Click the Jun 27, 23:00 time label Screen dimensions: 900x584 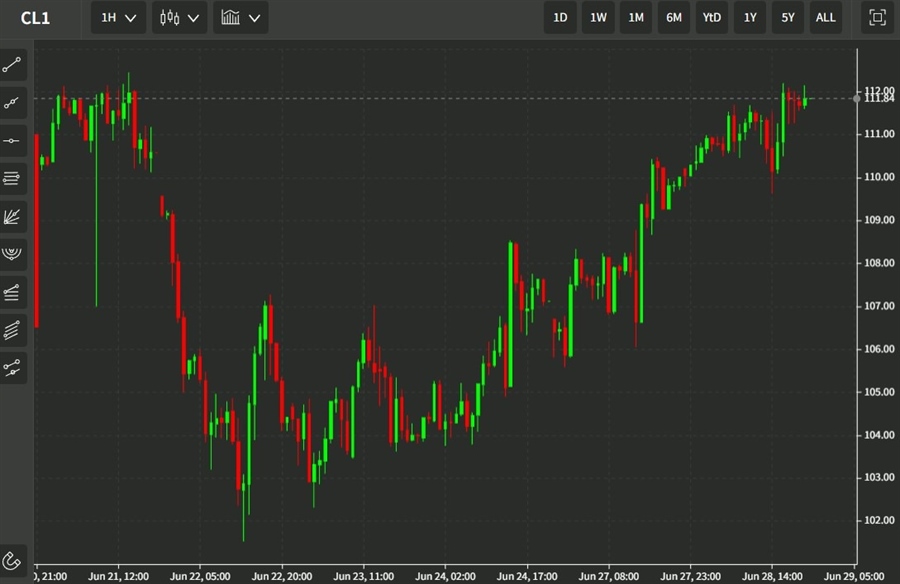690,576
